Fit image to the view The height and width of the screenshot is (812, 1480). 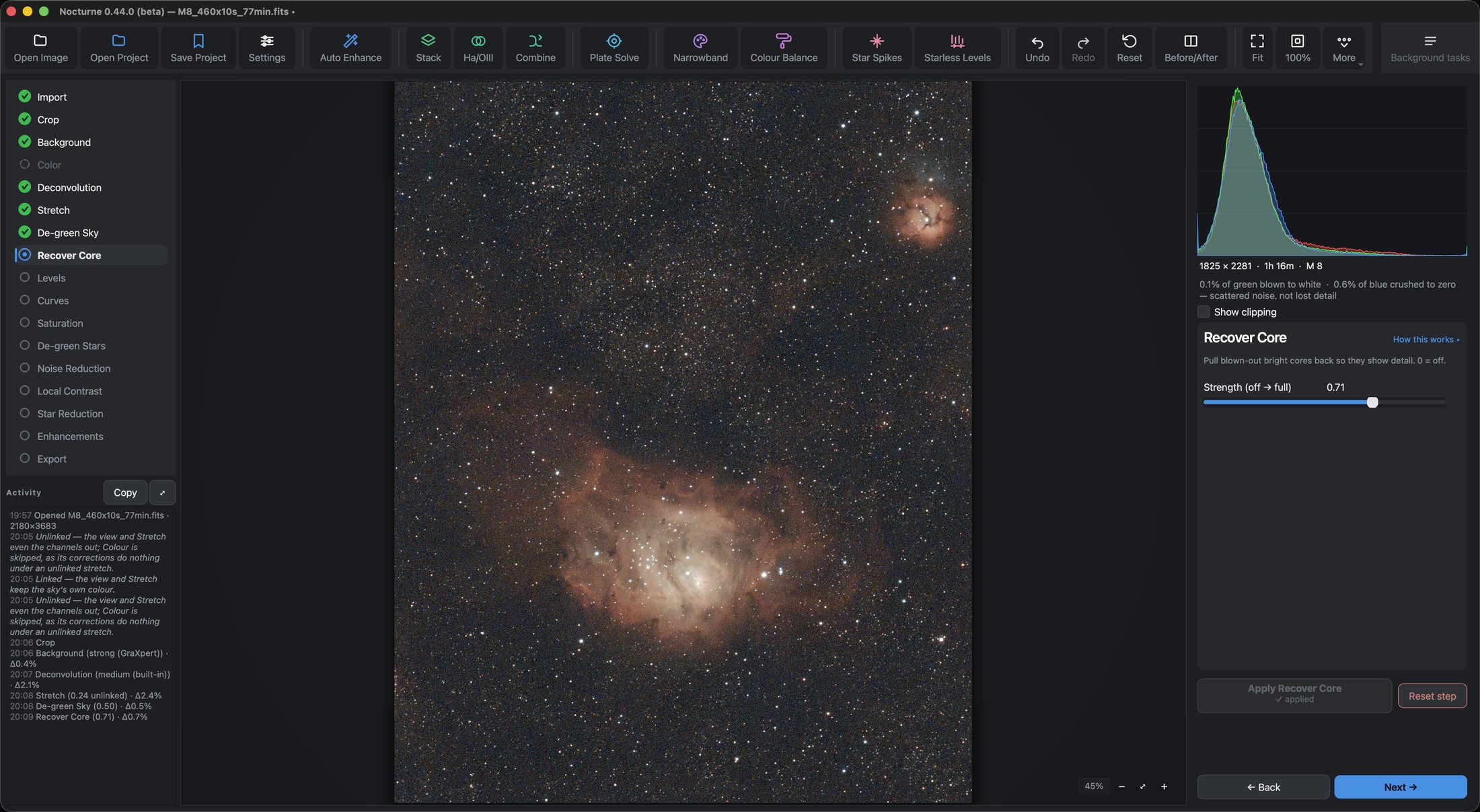click(x=1257, y=48)
